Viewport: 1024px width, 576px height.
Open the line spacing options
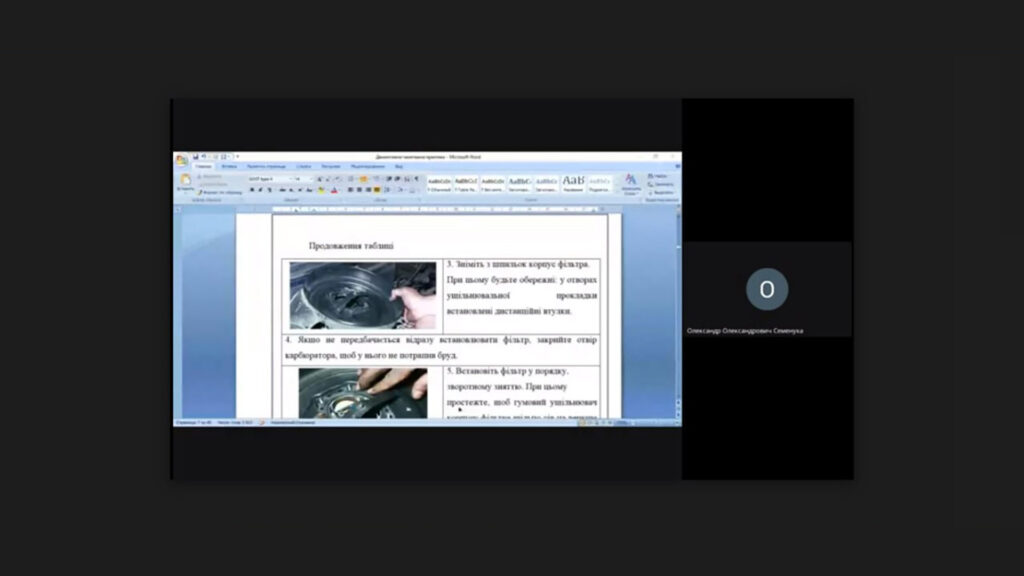click(387, 189)
